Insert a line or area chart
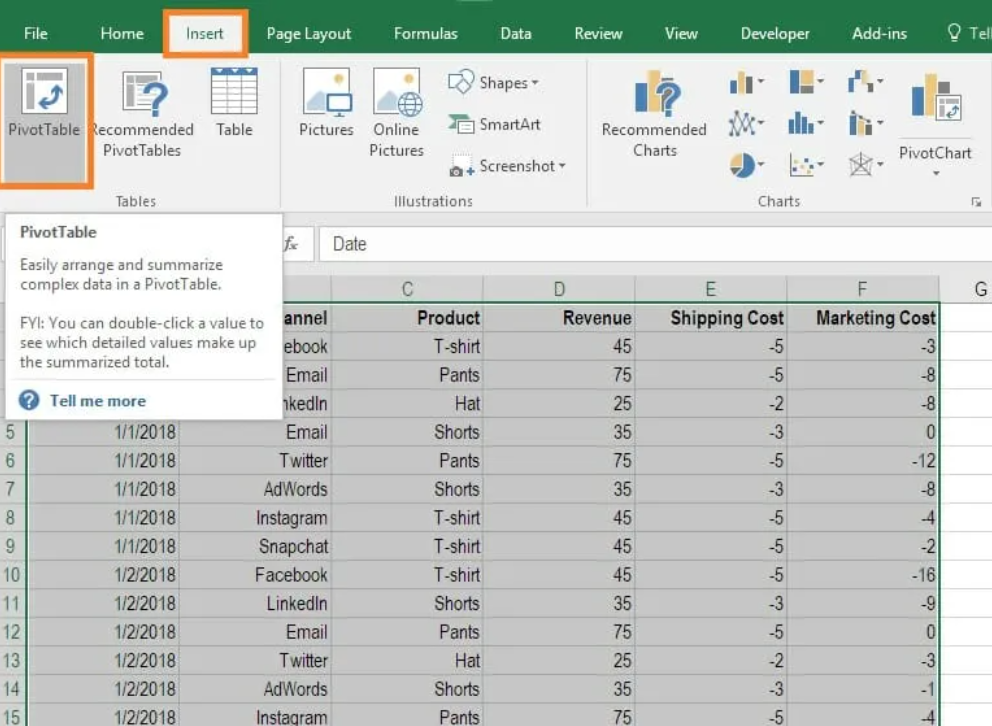992x726 pixels. (x=747, y=123)
